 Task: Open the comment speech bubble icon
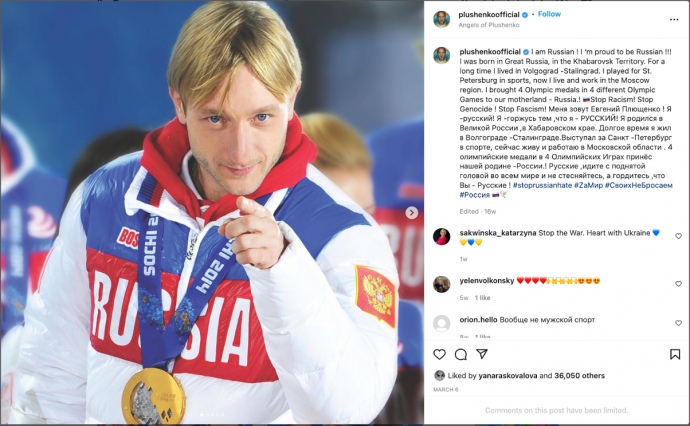pos(461,354)
